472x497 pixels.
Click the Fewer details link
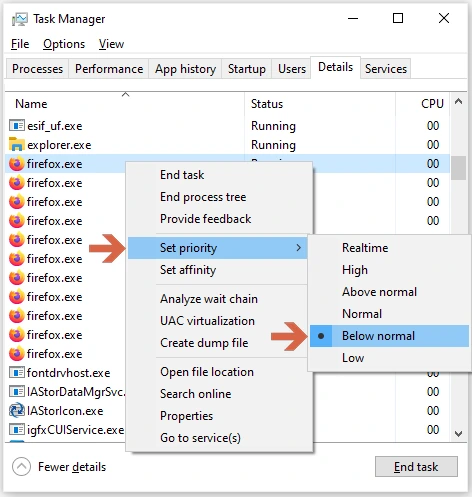(x=72, y=467)
